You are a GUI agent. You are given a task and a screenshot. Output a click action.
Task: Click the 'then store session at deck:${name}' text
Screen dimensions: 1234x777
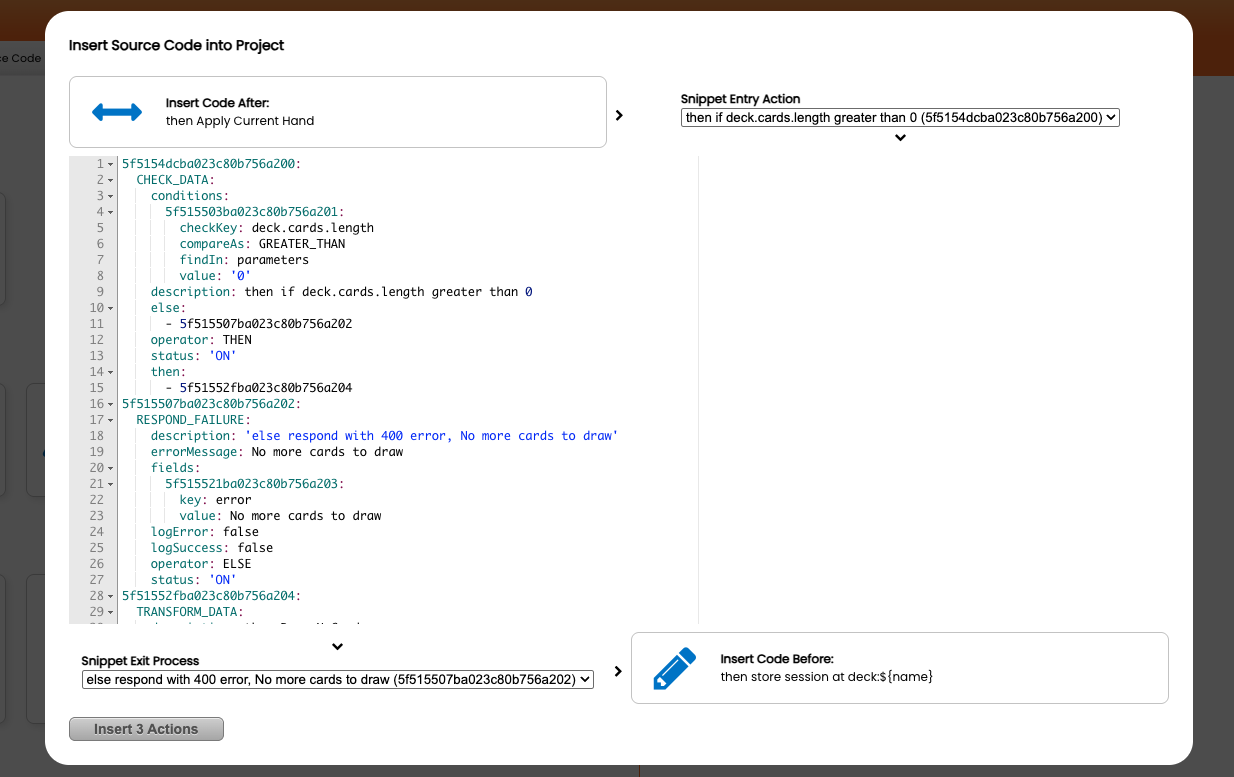coord(827,677)
